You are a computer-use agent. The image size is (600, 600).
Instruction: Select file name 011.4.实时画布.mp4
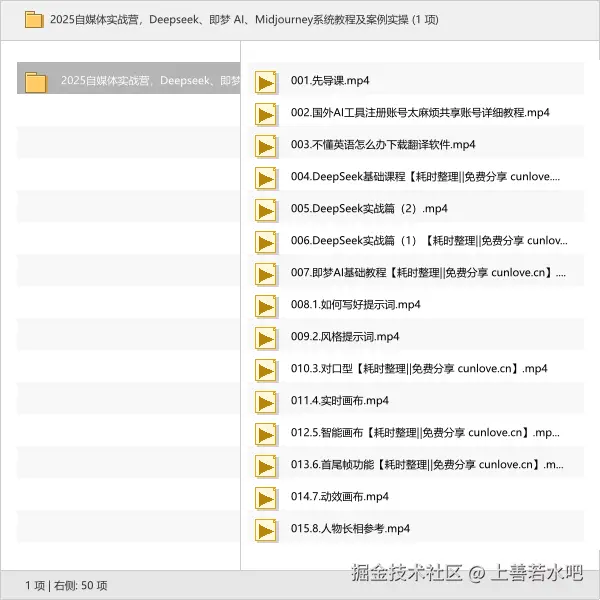point(339,401)
